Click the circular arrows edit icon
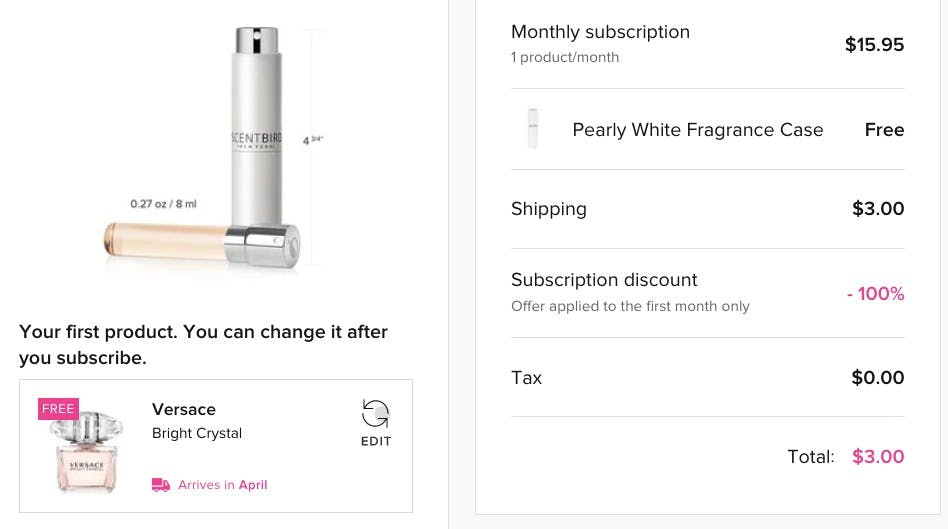The width and height of the screenshot is (948, 529). point(376,413)
